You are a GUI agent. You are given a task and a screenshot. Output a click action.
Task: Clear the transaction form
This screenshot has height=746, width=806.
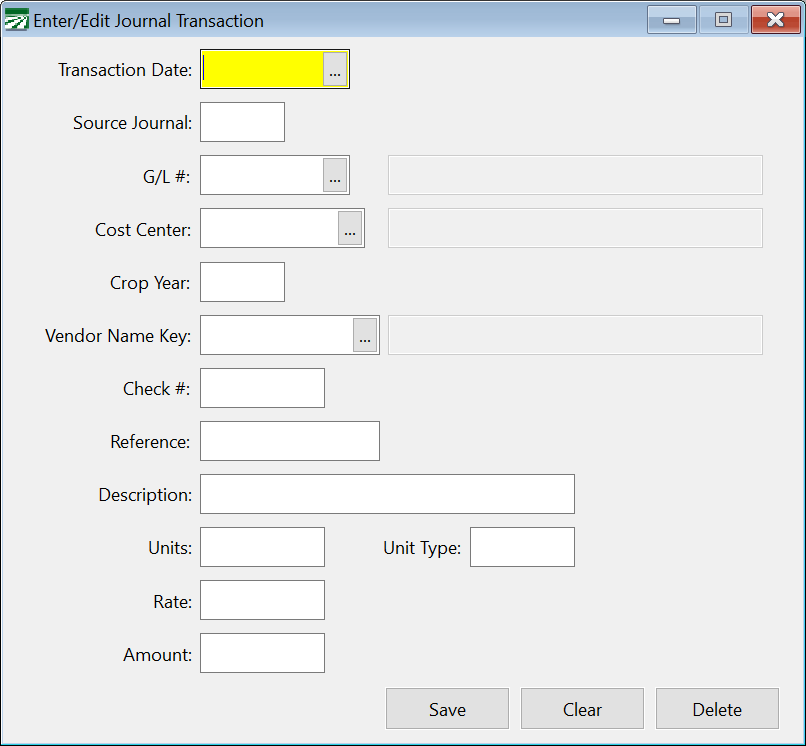coord(582,709)
